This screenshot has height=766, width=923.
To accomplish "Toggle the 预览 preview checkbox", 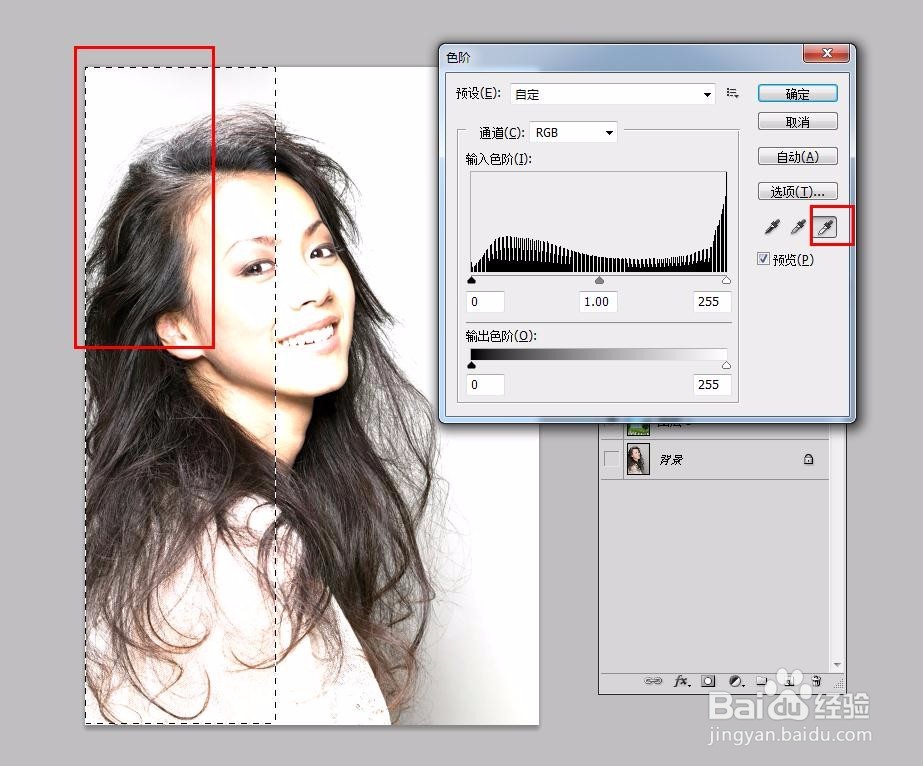I will click(x=762, y=259).
